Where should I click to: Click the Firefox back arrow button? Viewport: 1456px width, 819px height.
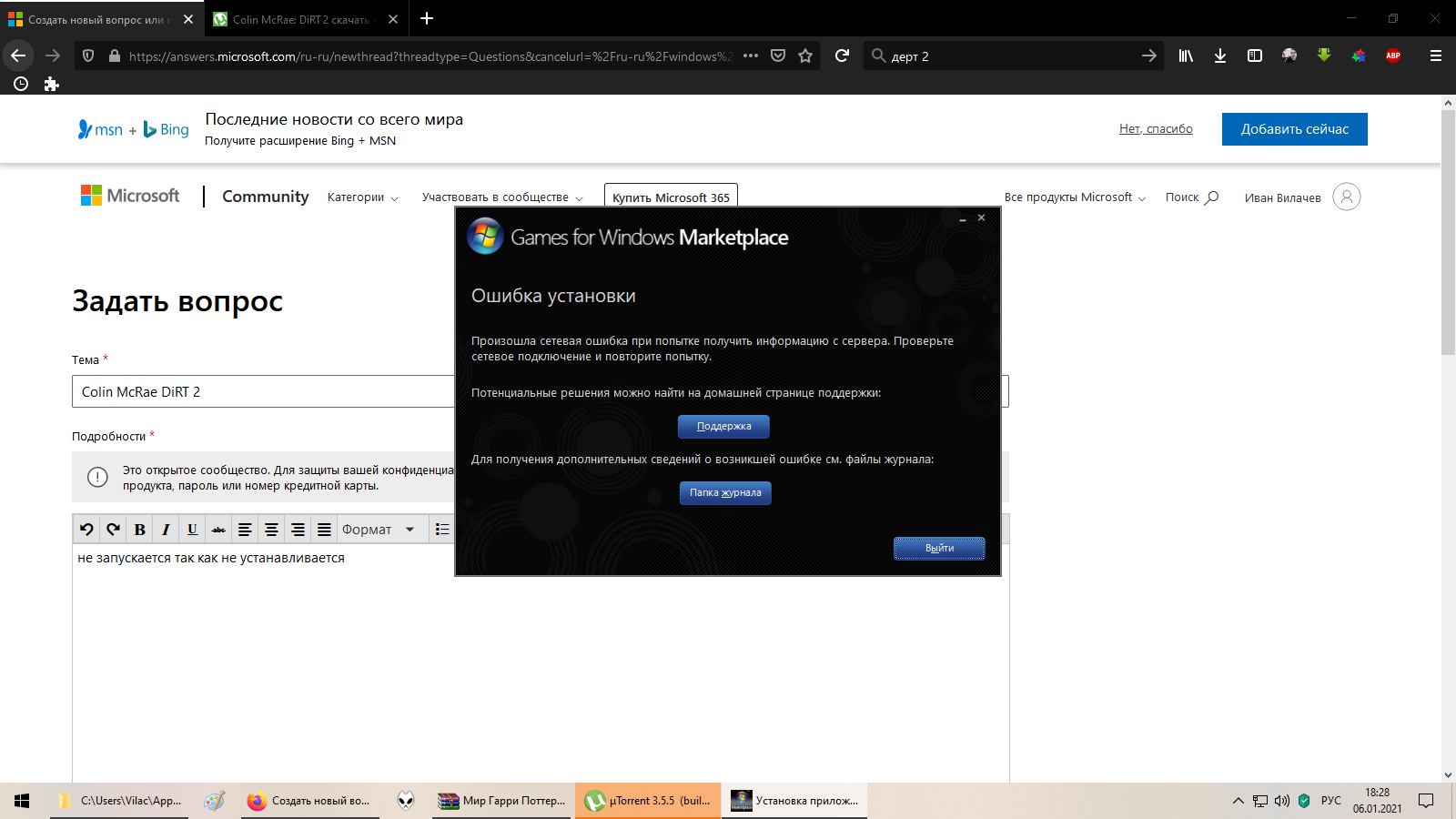18,56
